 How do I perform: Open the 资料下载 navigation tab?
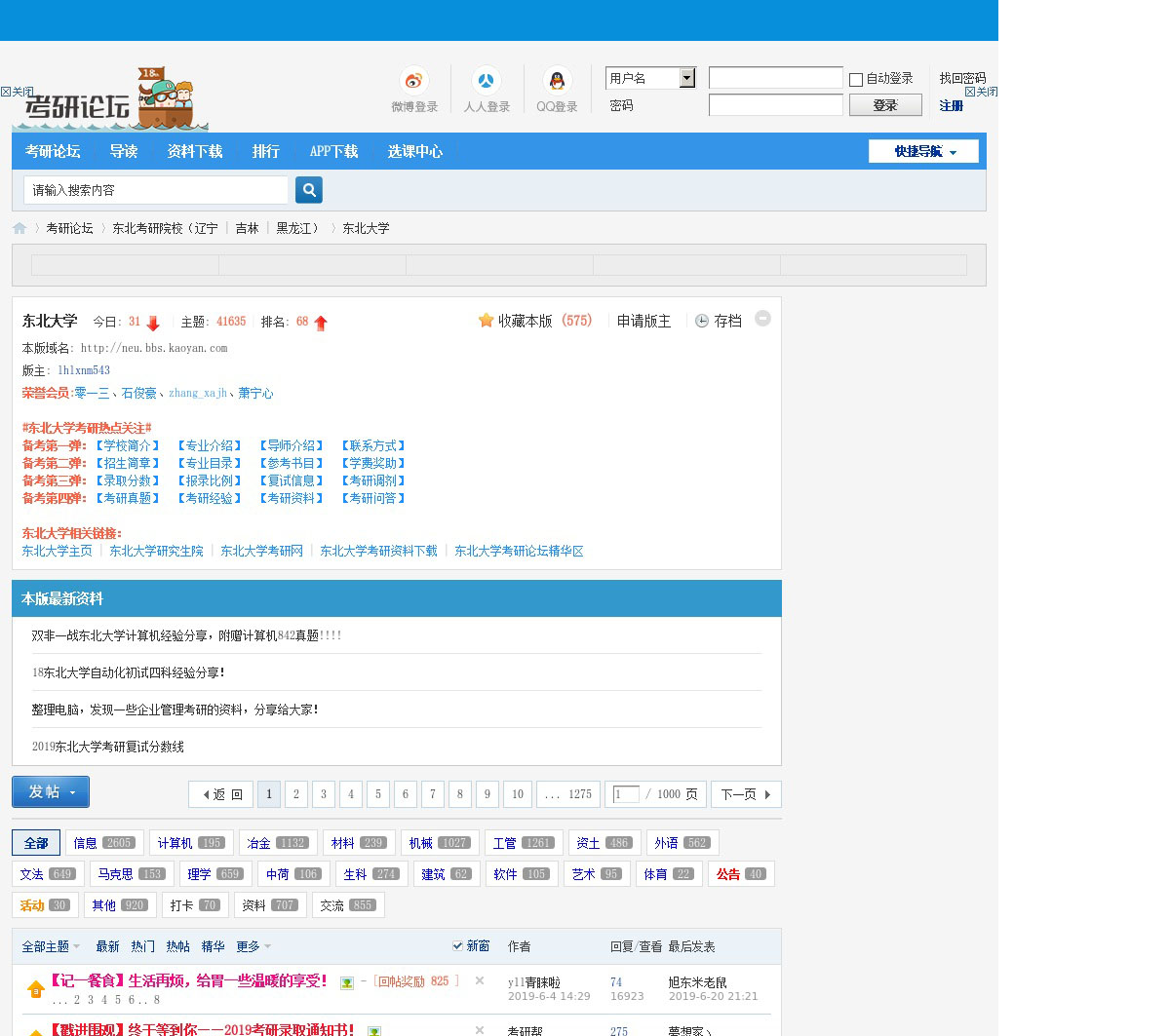pyautogui.click(x=194, y=151)
